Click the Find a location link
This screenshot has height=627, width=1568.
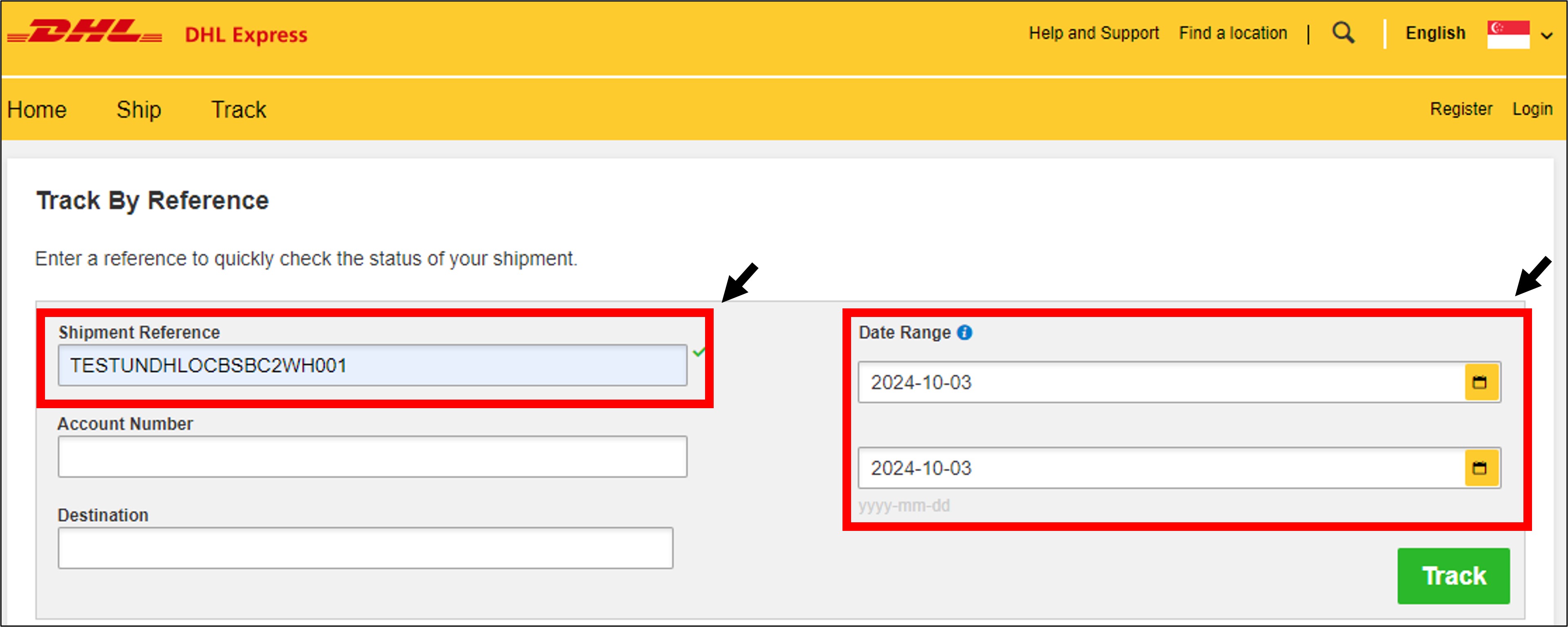[1233, 33]
